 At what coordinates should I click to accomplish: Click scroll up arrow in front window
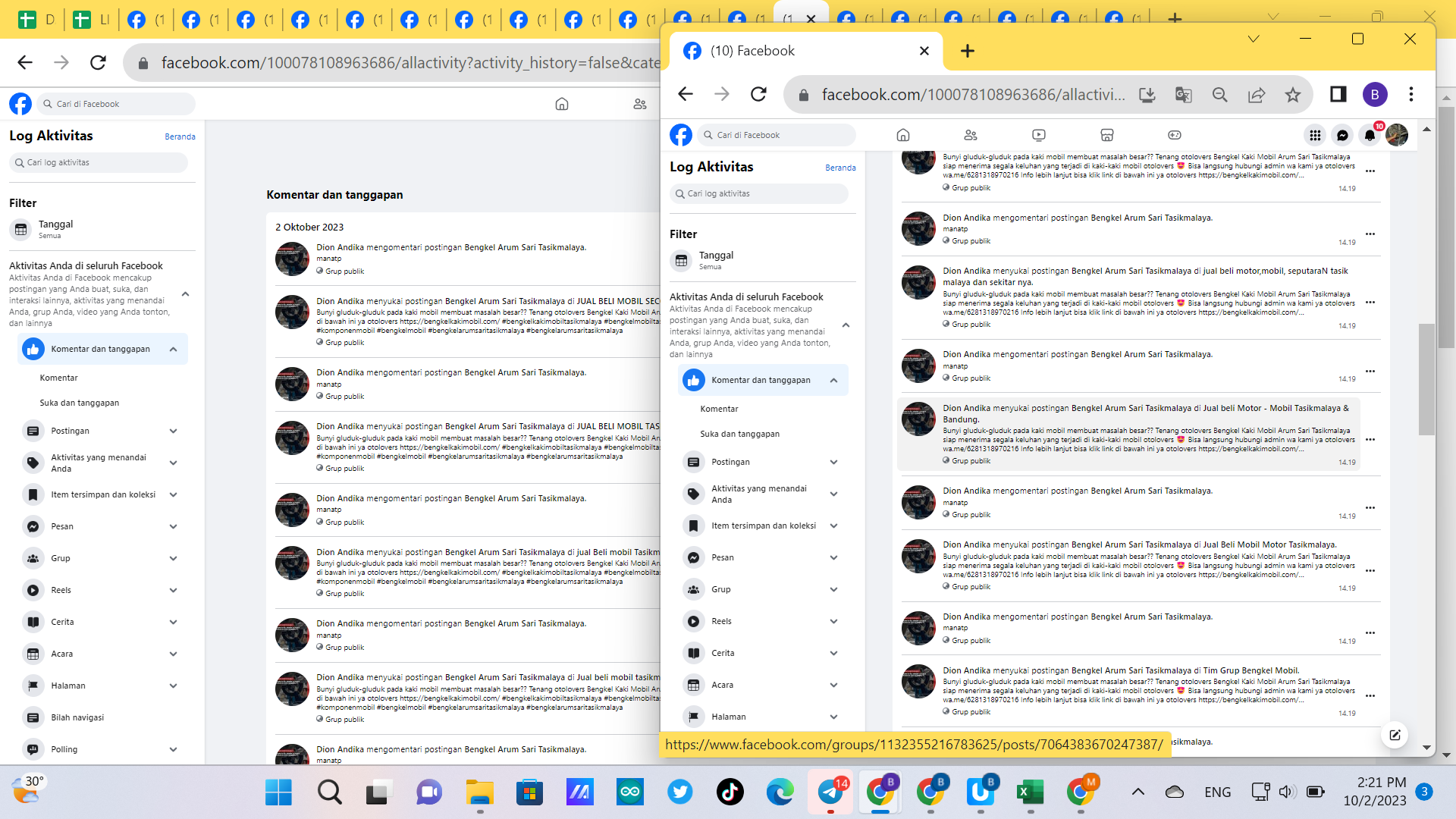pos(1426,130)
